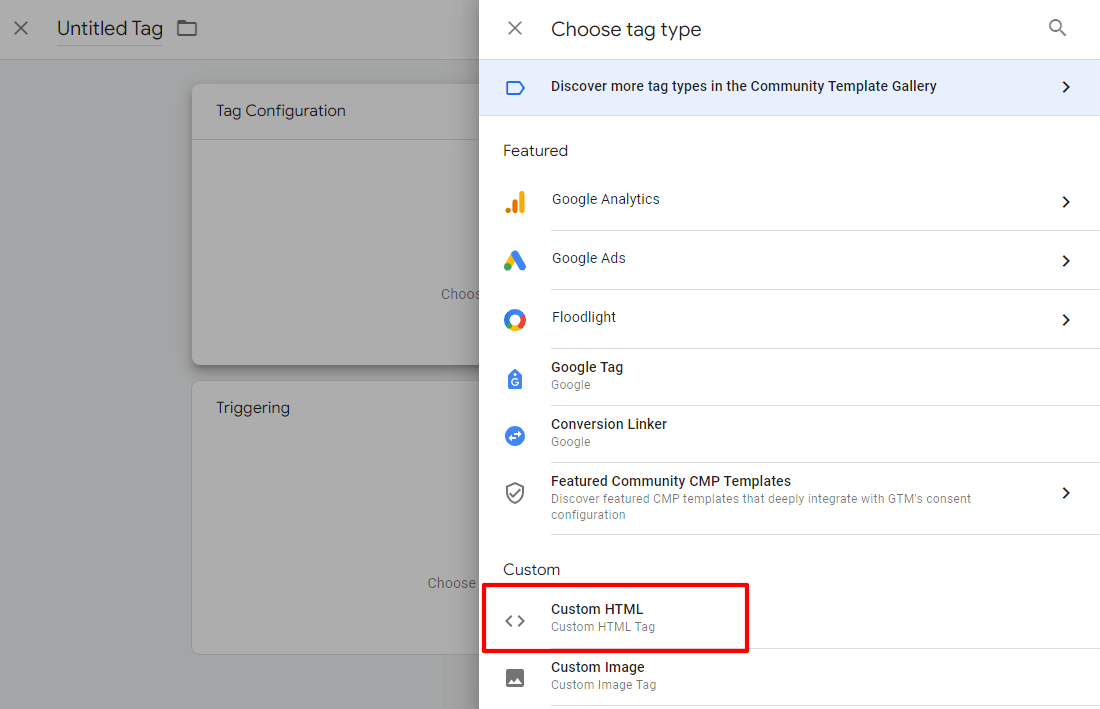1100x709 pixels.
Task: Click the Google Tag blue icon
Action: pos(515,378)
